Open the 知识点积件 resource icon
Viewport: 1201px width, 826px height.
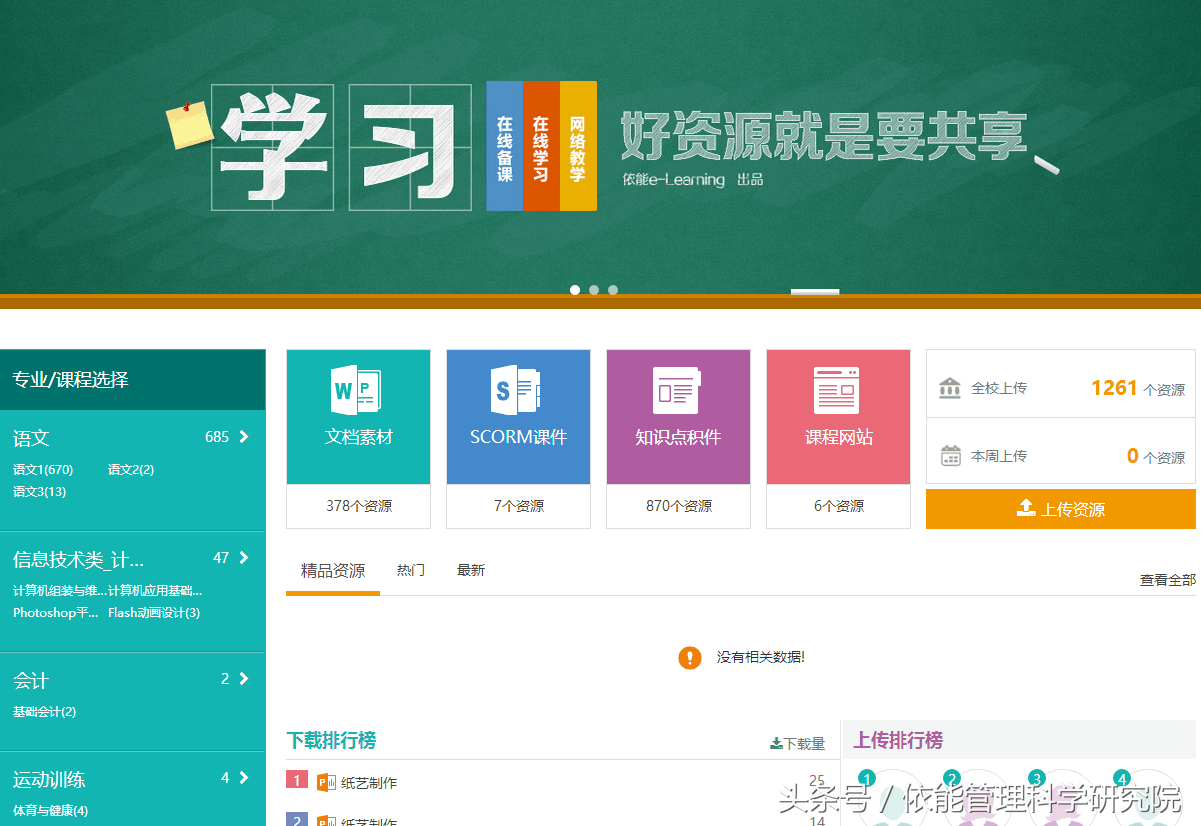click(x=678, y=392)
